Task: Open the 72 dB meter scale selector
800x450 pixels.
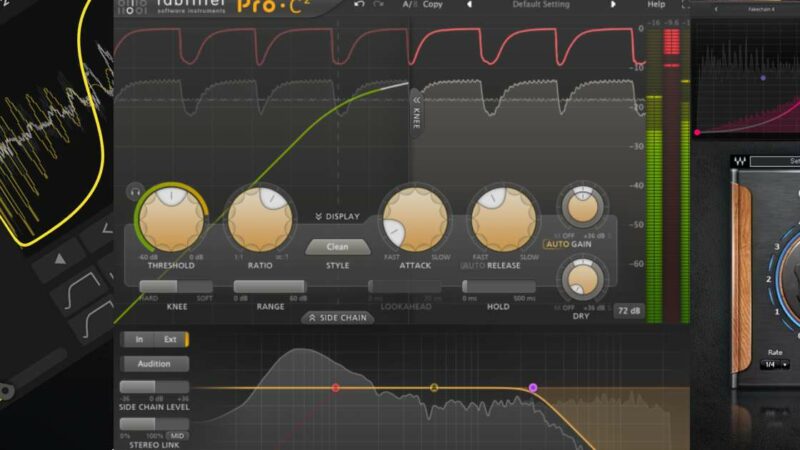Action: (629, 311)
